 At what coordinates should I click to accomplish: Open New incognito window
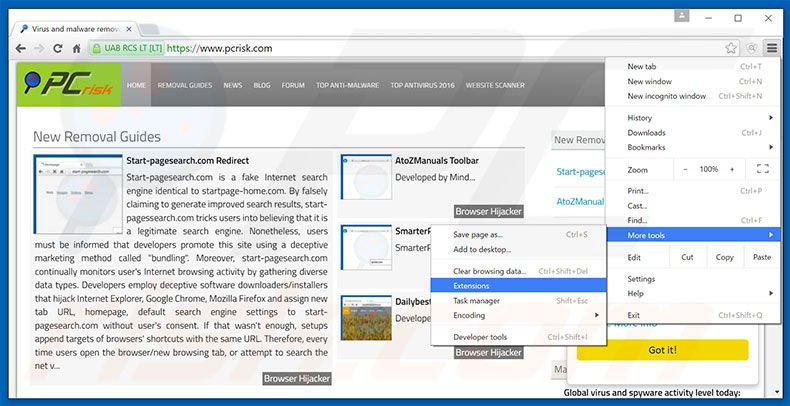(693, 96)
